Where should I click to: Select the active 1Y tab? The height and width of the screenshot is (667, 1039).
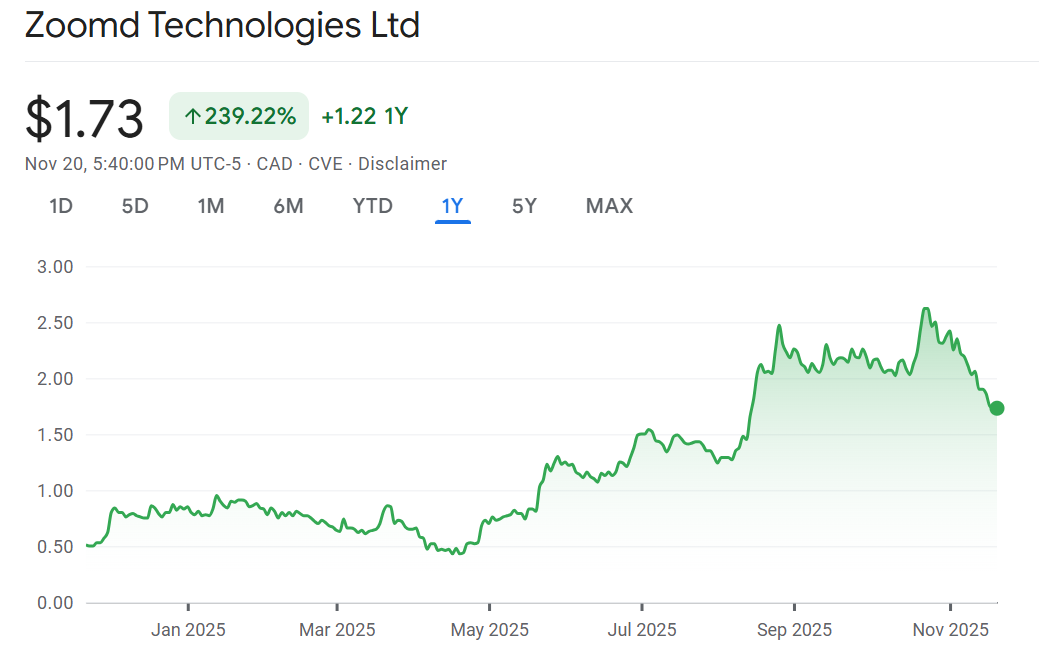452,206
